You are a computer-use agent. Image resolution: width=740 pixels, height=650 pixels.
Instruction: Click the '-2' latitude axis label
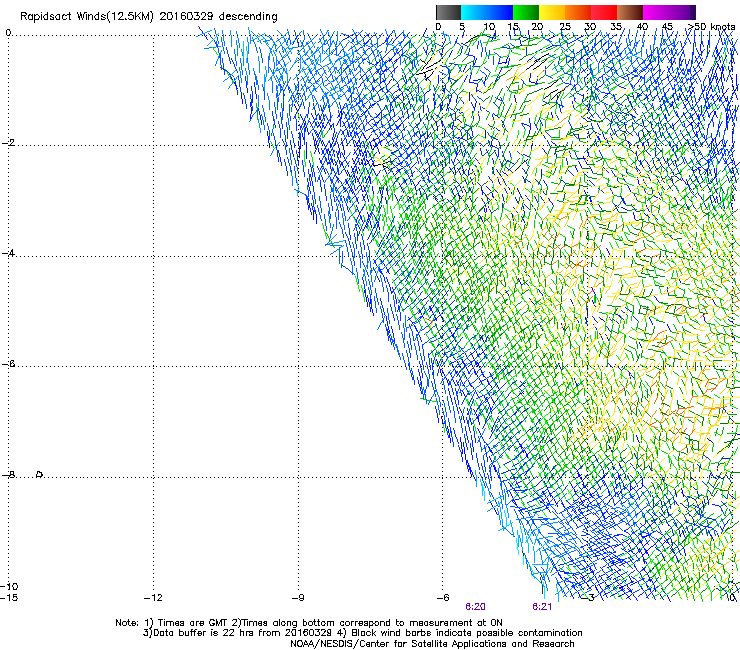point(8,143)
